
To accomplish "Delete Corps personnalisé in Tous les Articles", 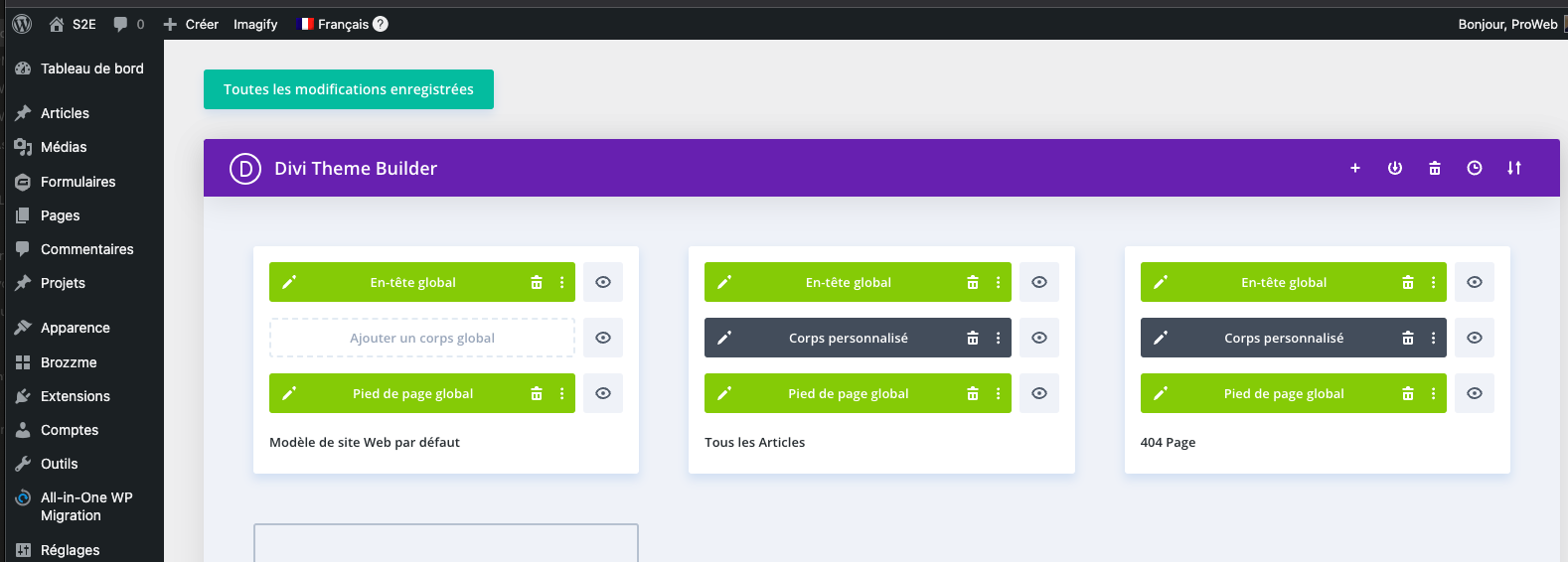I will click(x=973, y=338).
